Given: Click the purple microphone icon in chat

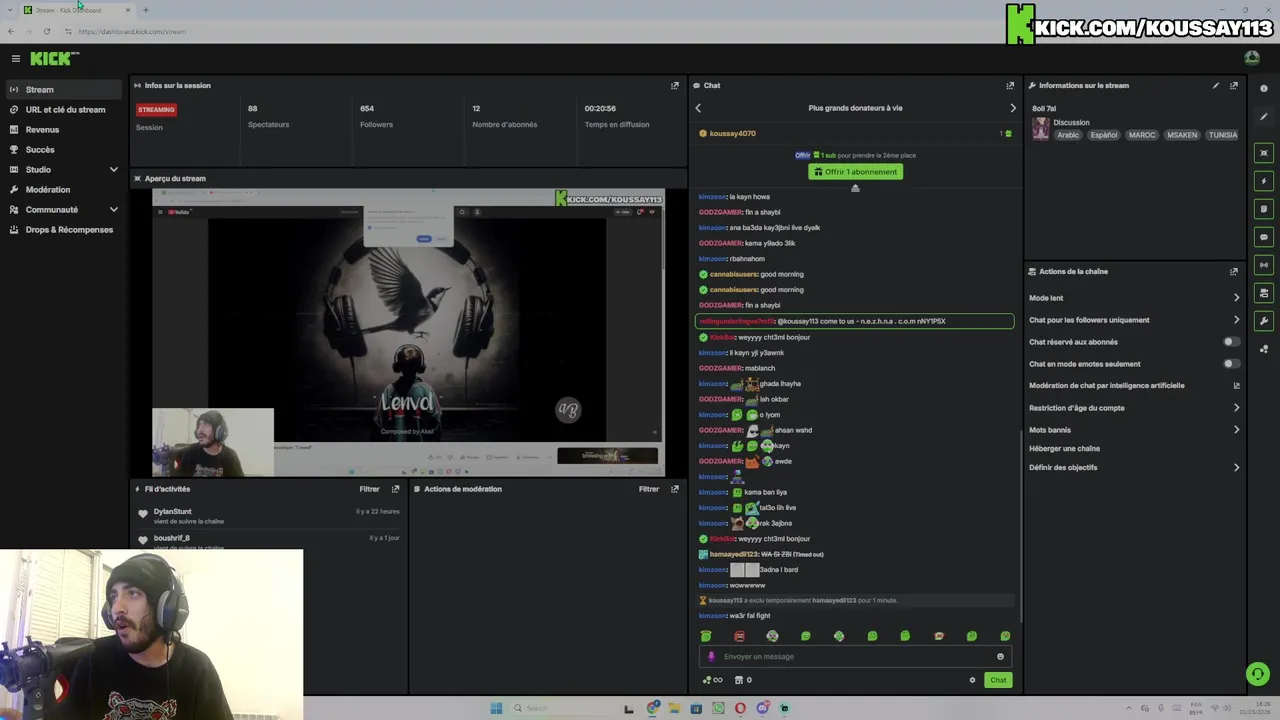Looking at the screenshot, I should pyautogui.click(x=711, y=657).
